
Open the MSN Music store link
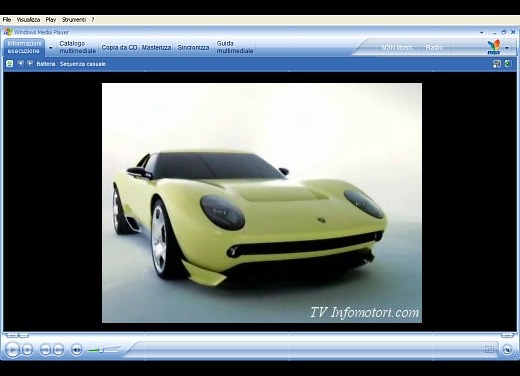pyautogui.click(x=397, y=47)
